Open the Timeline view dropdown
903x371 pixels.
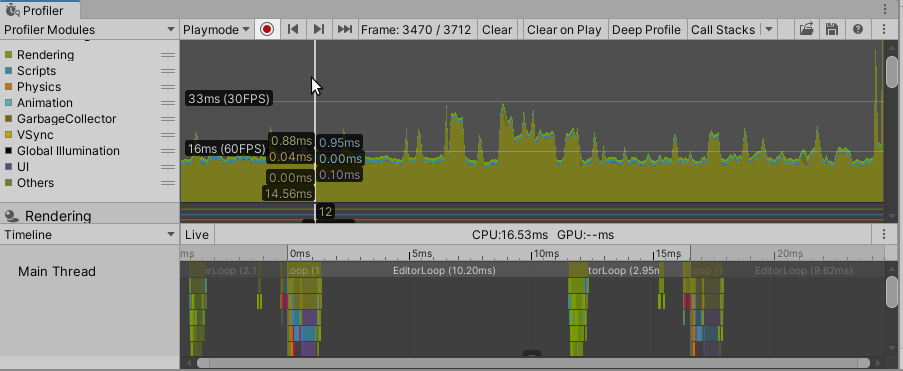click(89, 234)
